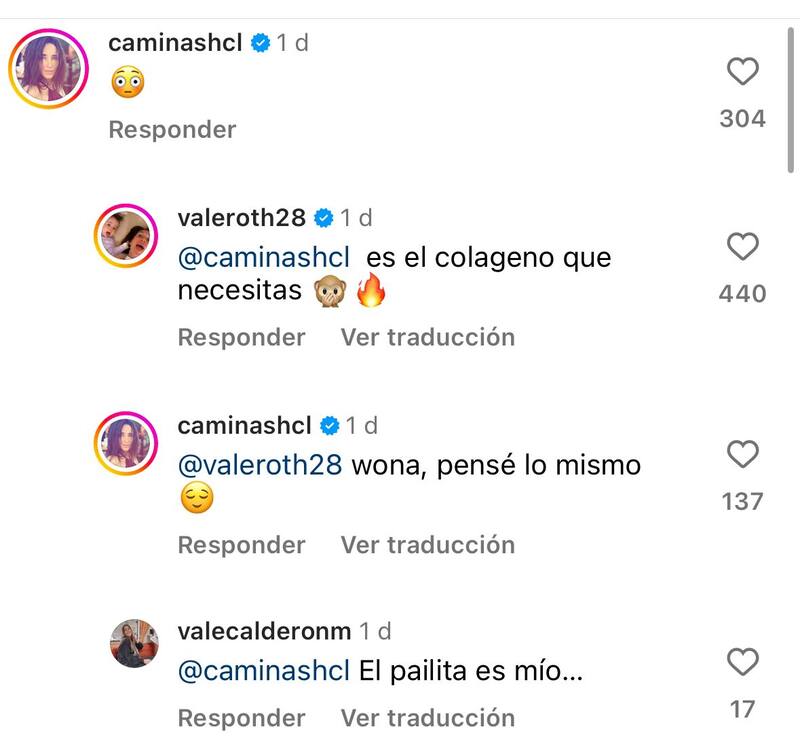Like caminashcl's "pensé lo mismo" reply
The image size is (800, 744).
click(x=742, y=455)
